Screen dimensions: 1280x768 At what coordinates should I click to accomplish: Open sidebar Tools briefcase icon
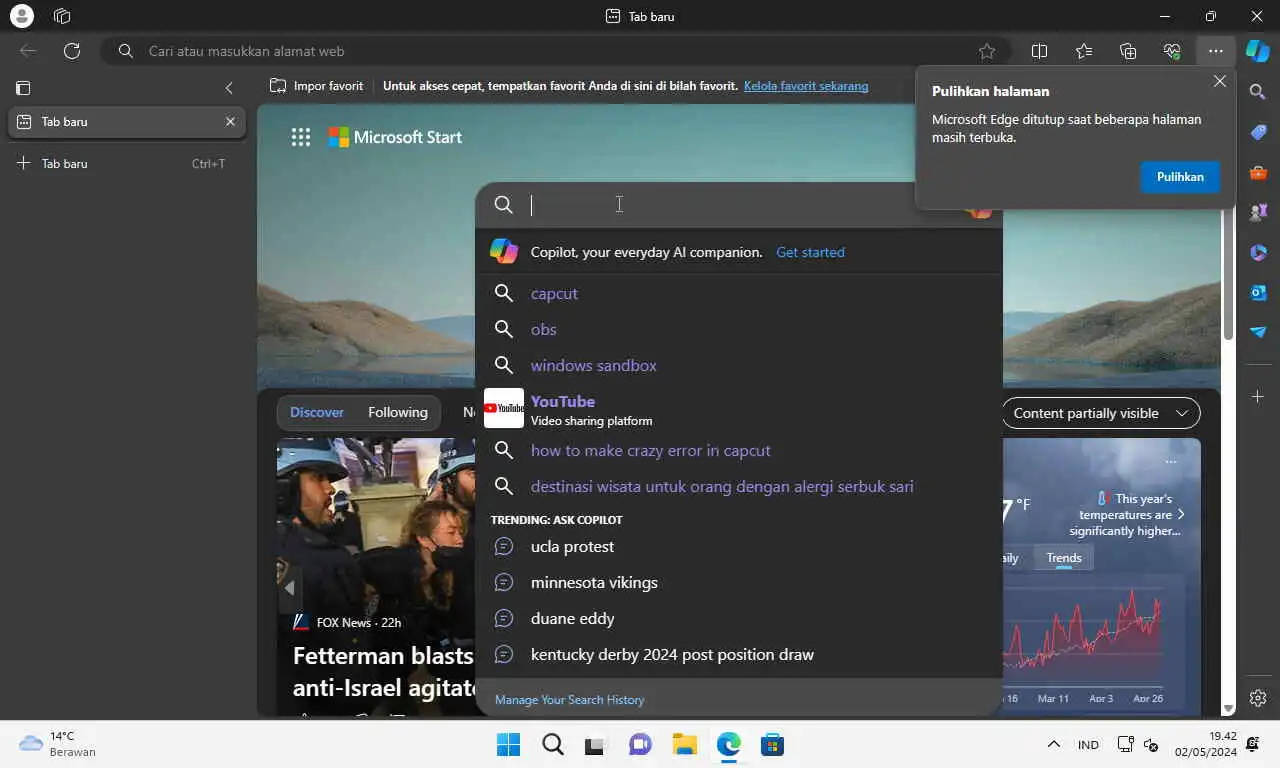click(1258, 172)
